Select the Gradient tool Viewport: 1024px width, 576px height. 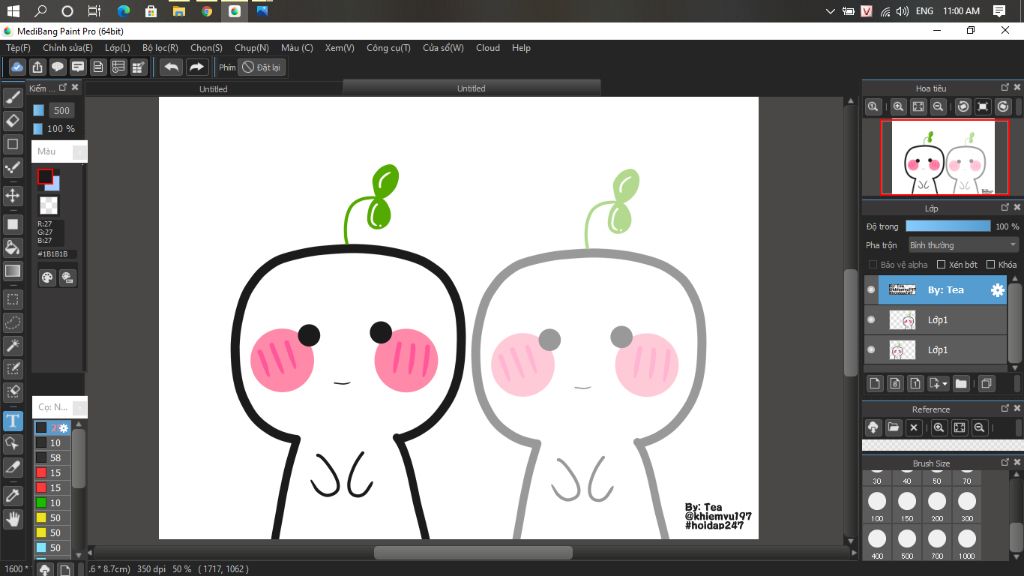12,271
